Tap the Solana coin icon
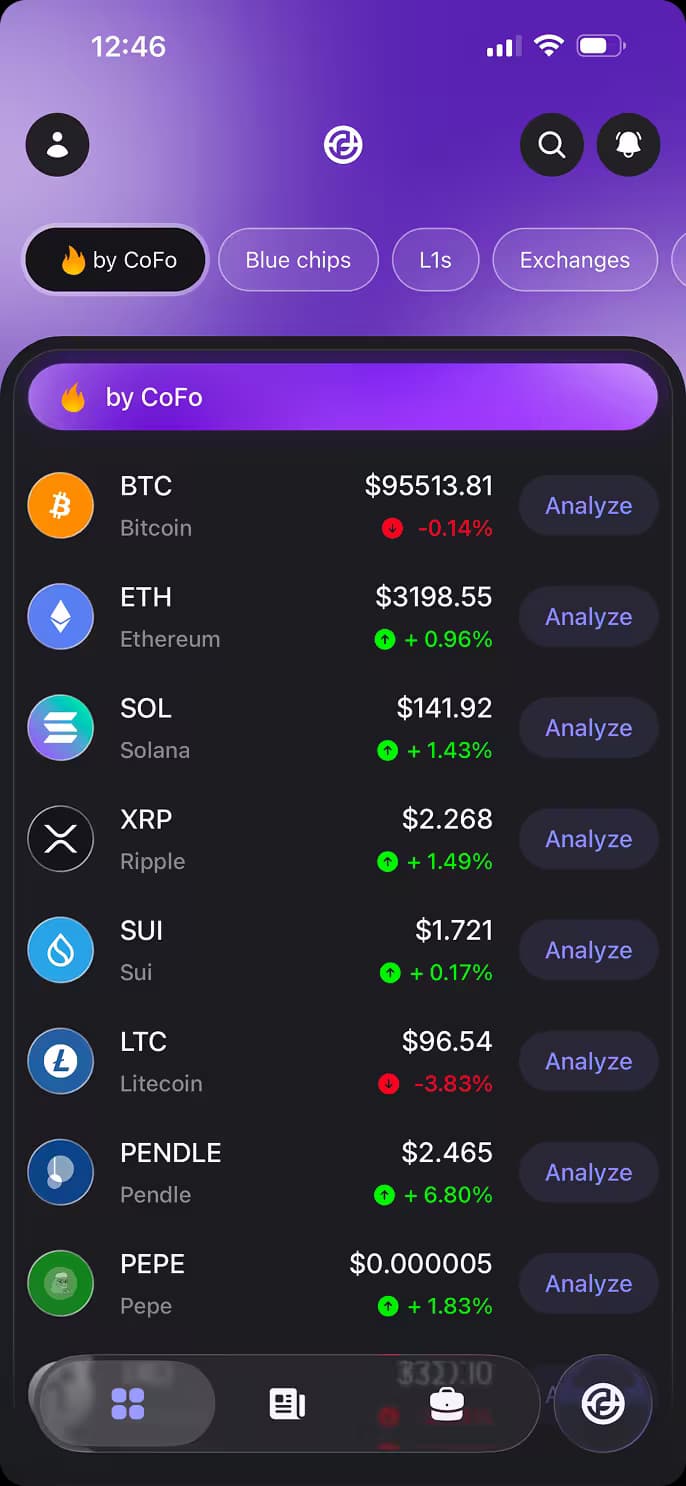This screenshot has width=686, height=1486. [61, 728]
